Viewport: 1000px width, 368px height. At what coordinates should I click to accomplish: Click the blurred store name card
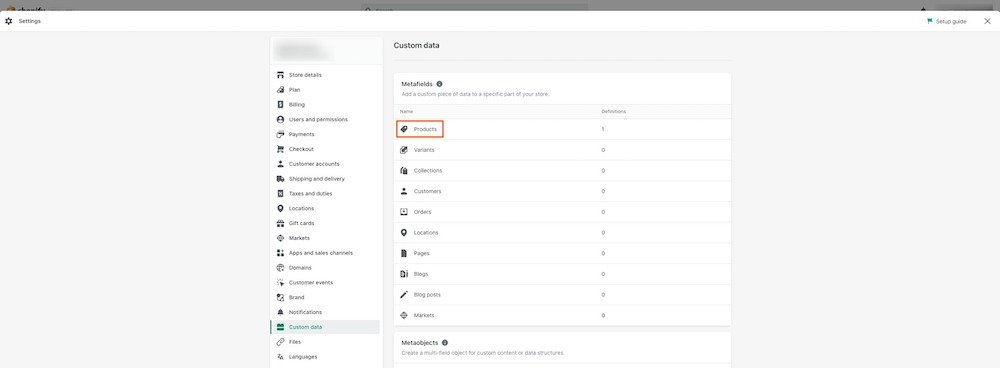(327, 50)
